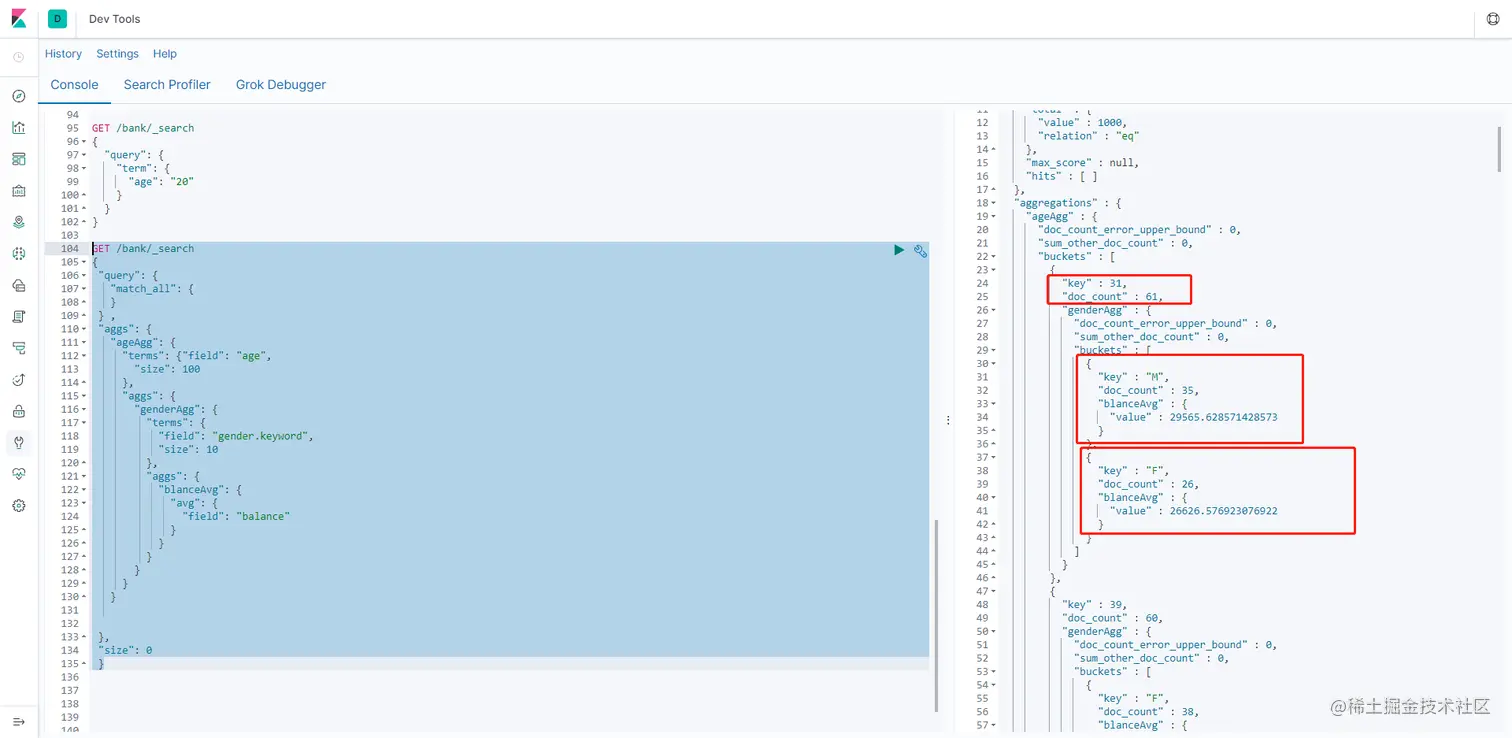Click "size": 0 on line 134
The height and width of the screenshot is (738, 1512).
125,651
